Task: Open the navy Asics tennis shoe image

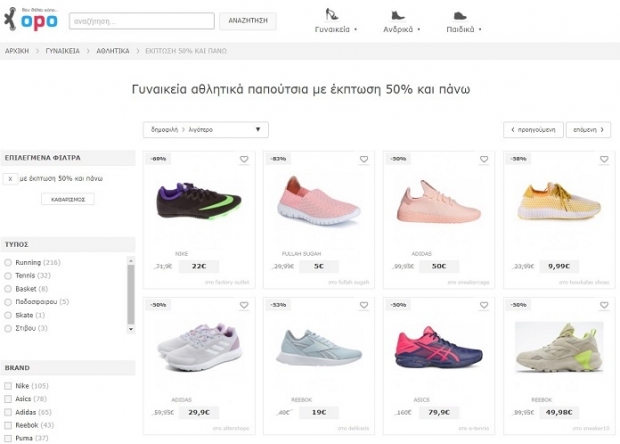Action: [x=439, y=347]
